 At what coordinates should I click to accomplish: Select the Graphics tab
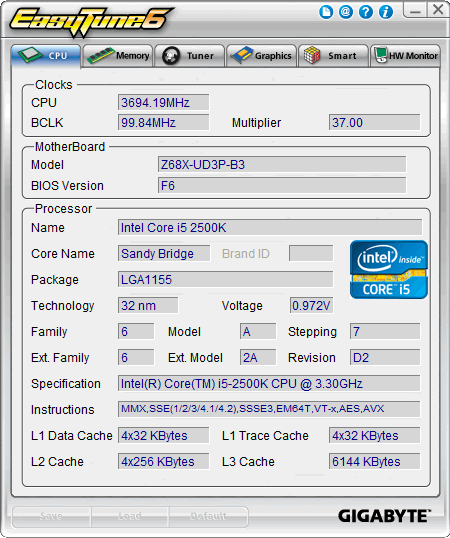tap(261, 56)
